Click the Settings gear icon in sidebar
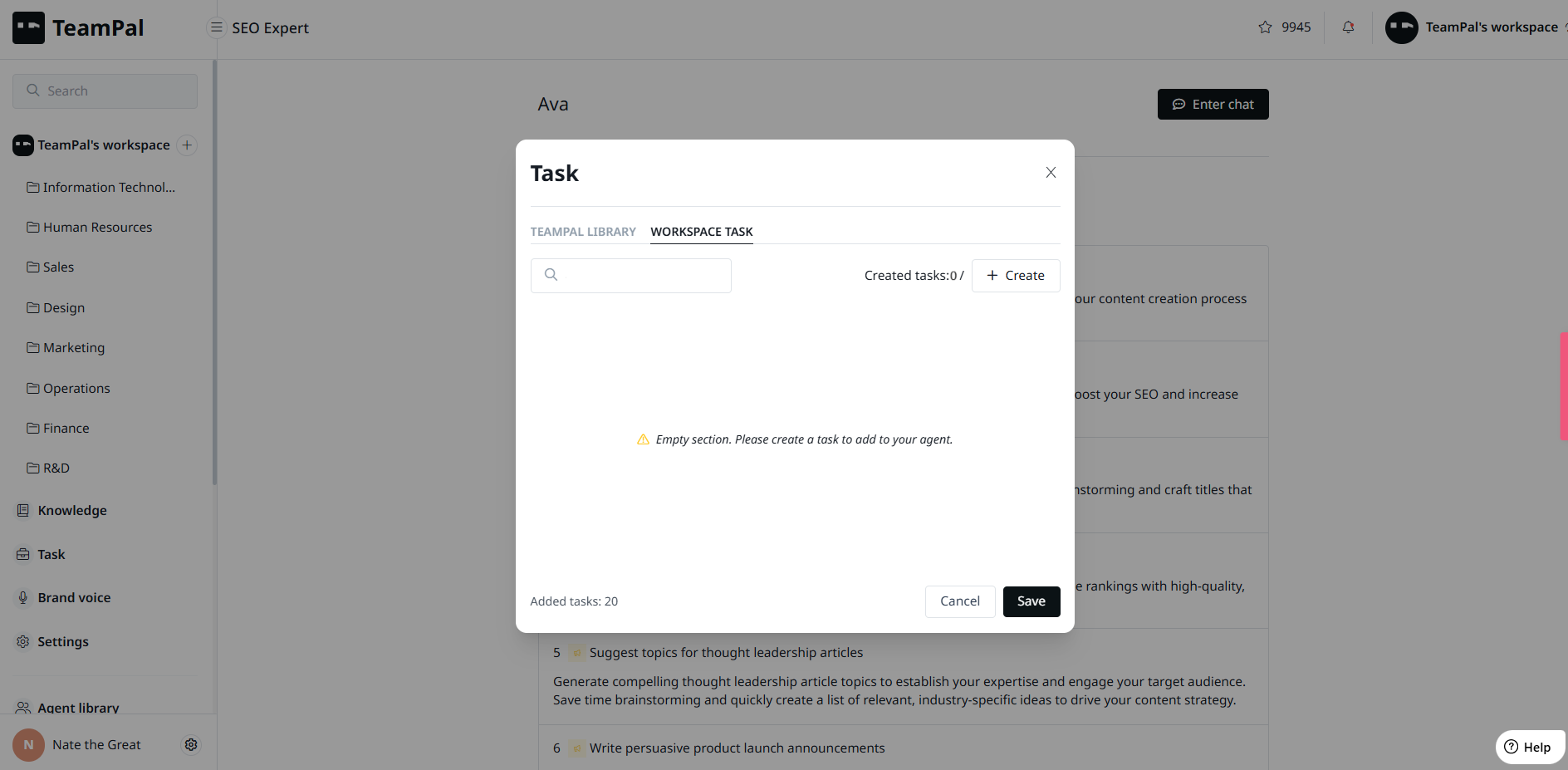 coord(23,642)
